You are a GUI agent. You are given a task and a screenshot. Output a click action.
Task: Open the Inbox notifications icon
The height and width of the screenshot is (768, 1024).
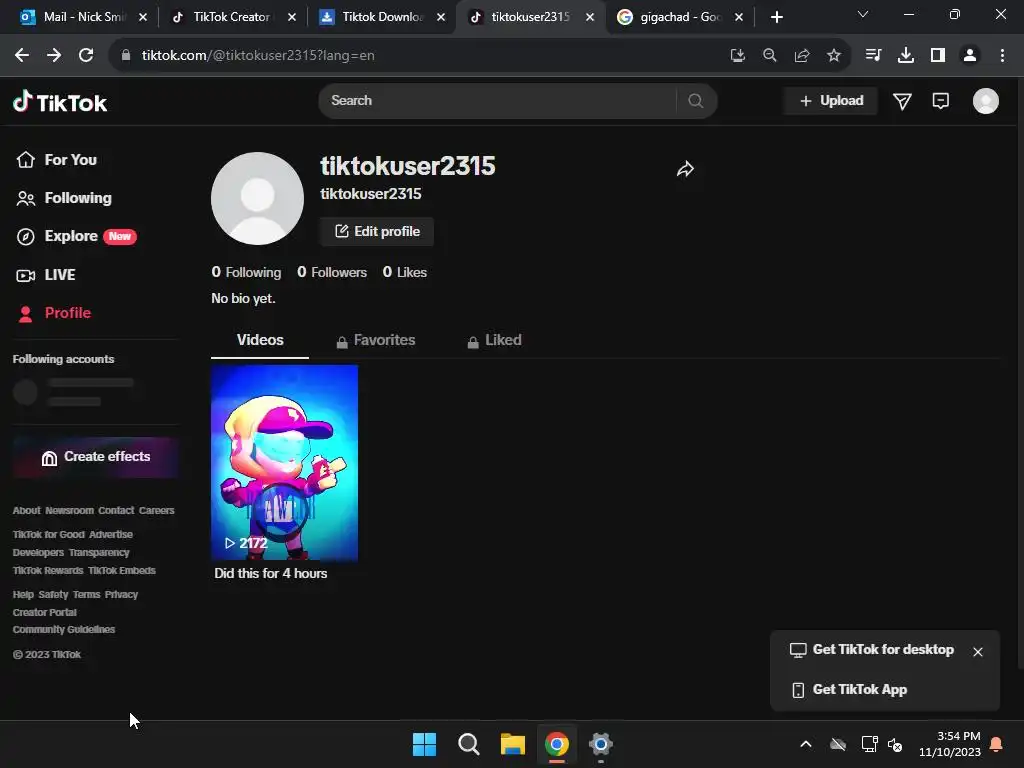point(940,101)
